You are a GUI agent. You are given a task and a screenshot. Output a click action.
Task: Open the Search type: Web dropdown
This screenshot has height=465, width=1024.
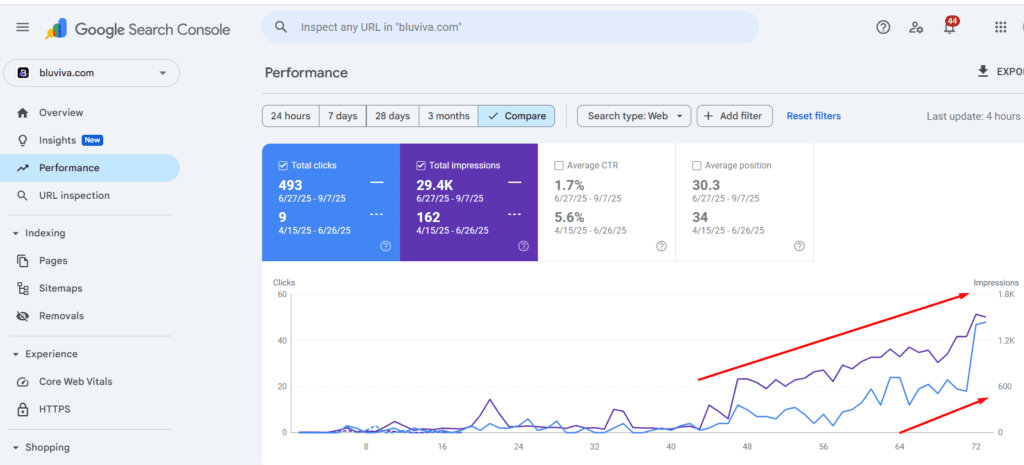coord(634,116)
